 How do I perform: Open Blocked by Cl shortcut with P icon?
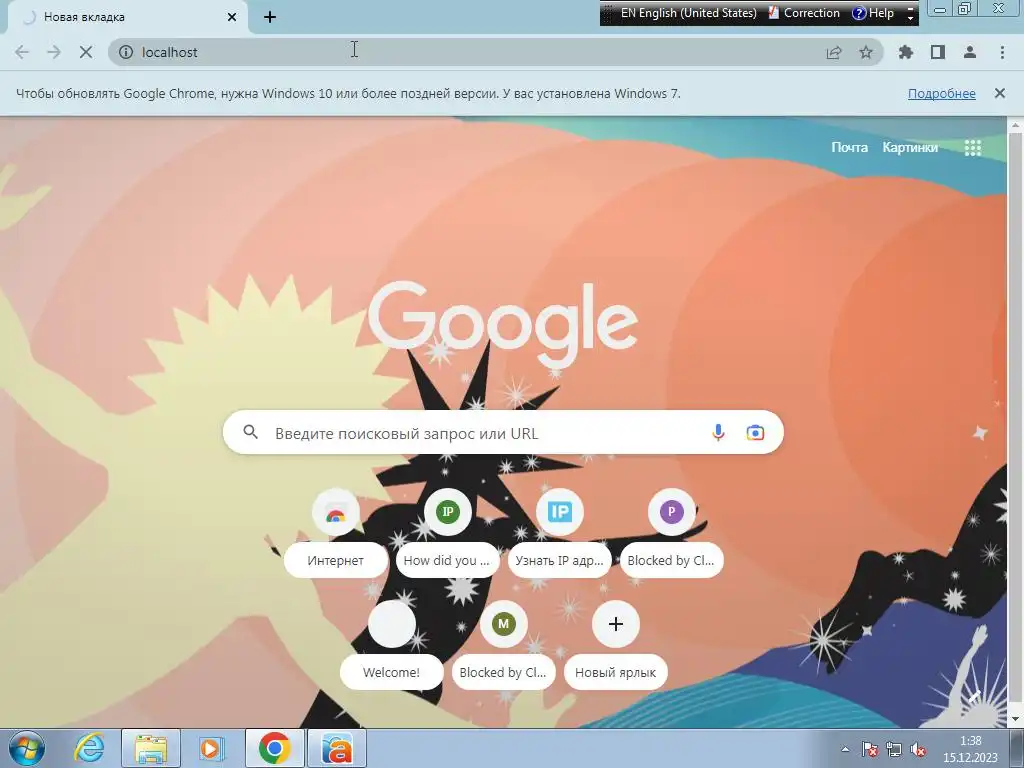671,534
